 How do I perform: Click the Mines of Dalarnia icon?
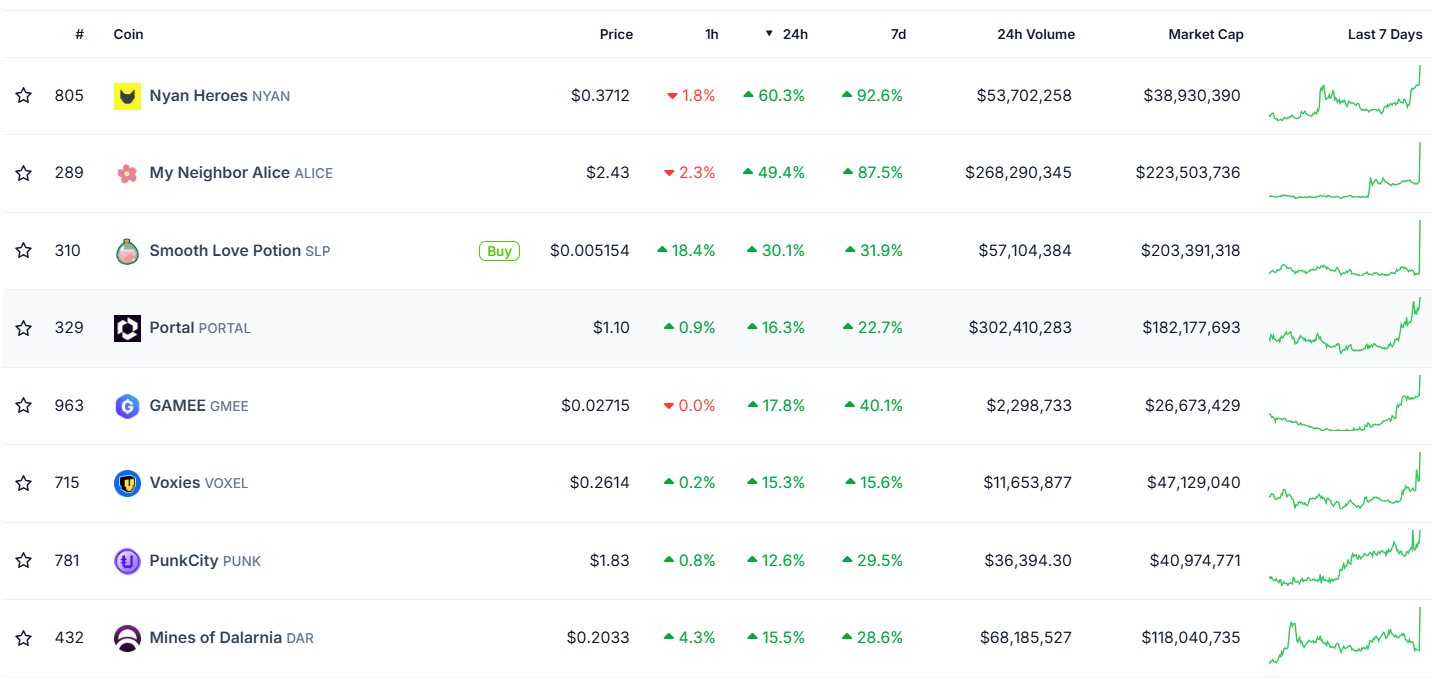(x=127, y=638)
